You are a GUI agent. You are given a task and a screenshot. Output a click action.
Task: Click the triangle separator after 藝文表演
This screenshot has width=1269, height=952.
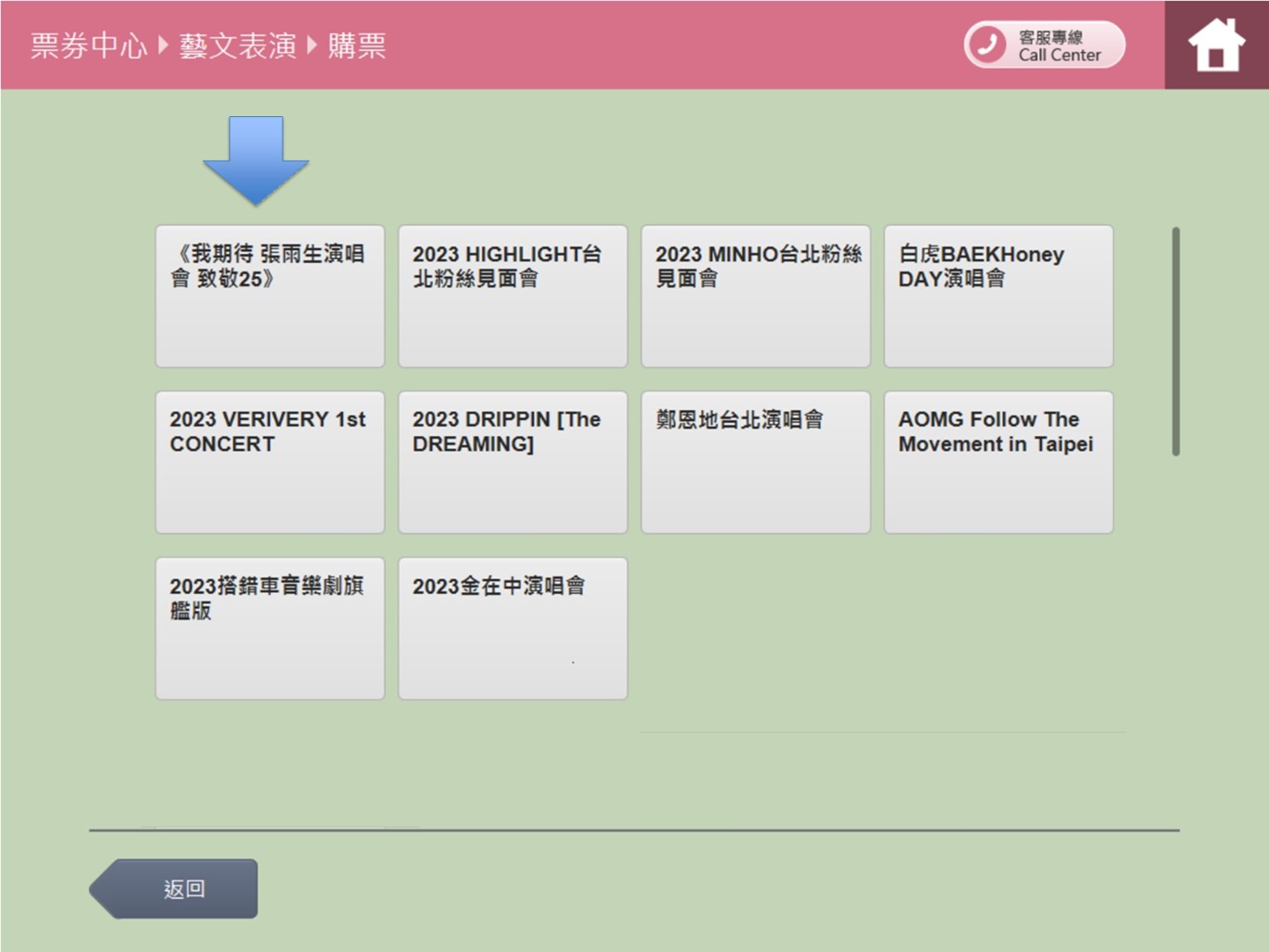coord(312,45)
